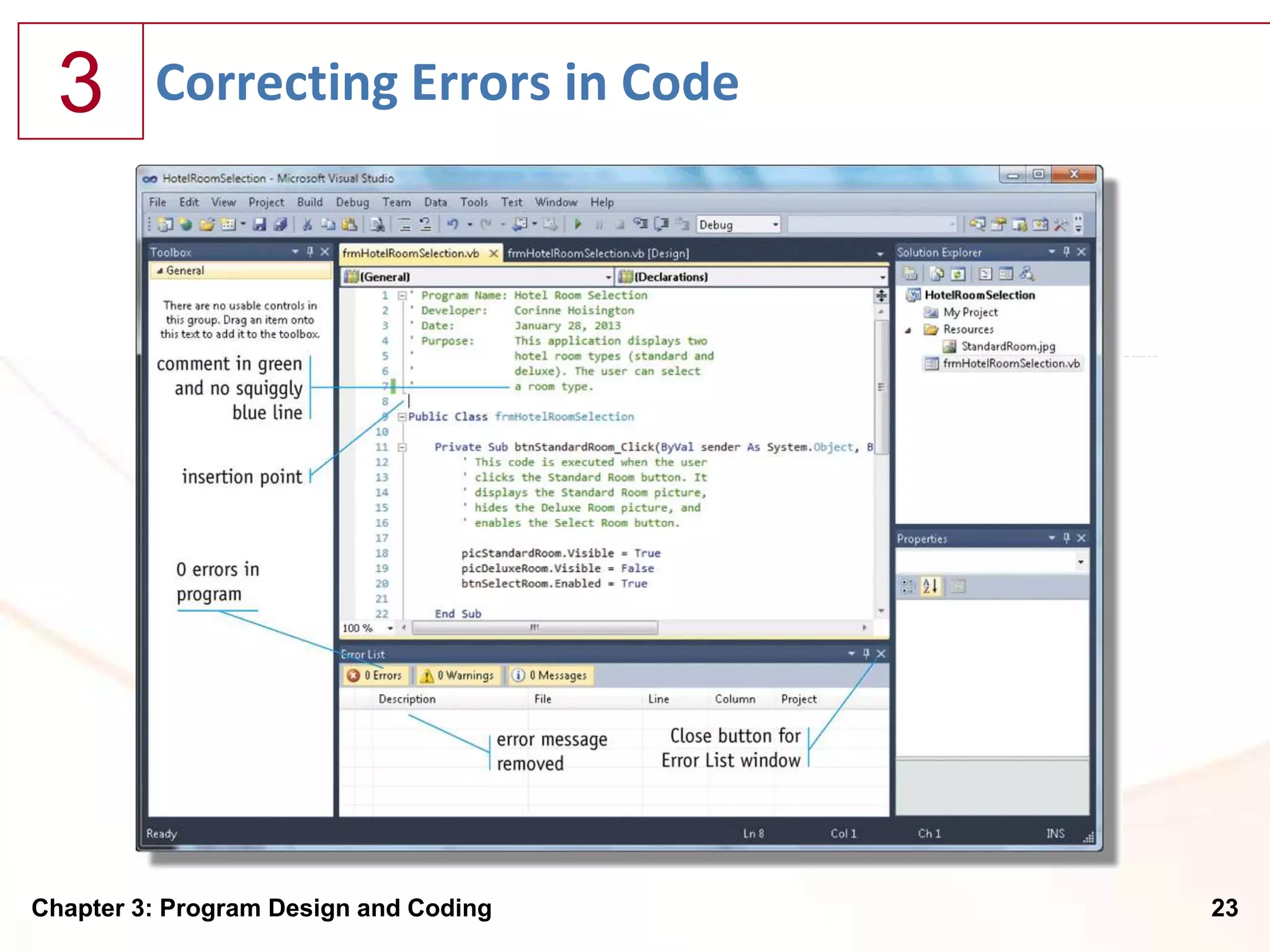Select frmHotelRoomSelection.vb in Solution Explorer
This screenshot has width=1270, height=952.
point(1010,364)
